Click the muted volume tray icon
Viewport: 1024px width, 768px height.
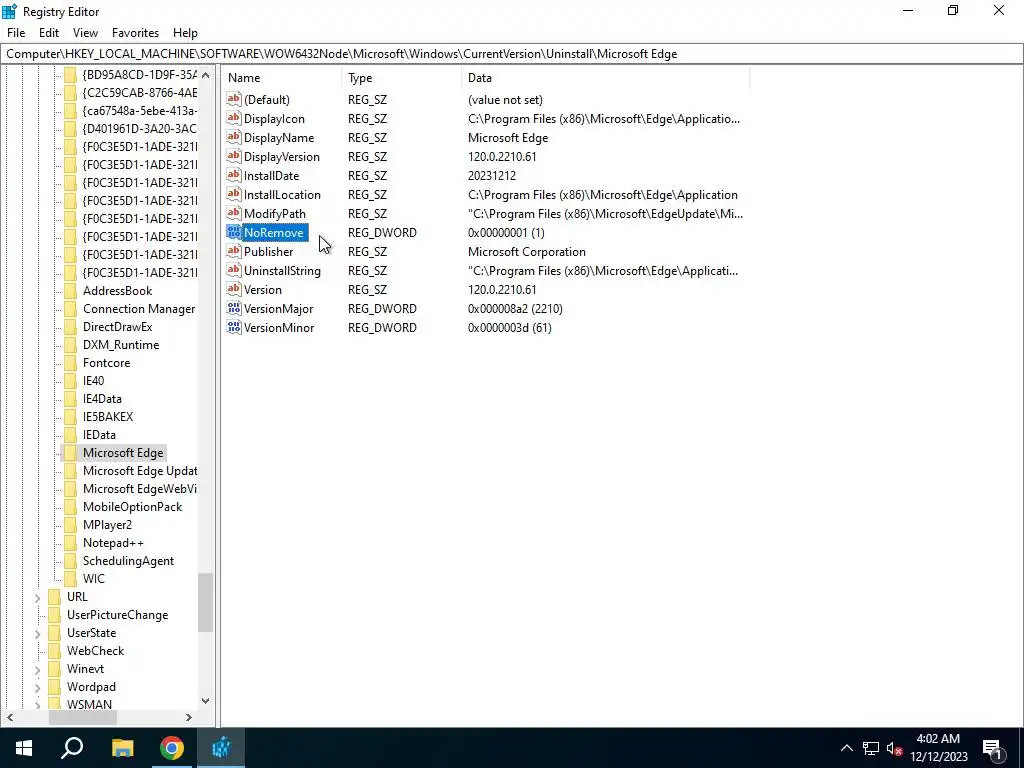pyautogui.click(x=895, y=748)
